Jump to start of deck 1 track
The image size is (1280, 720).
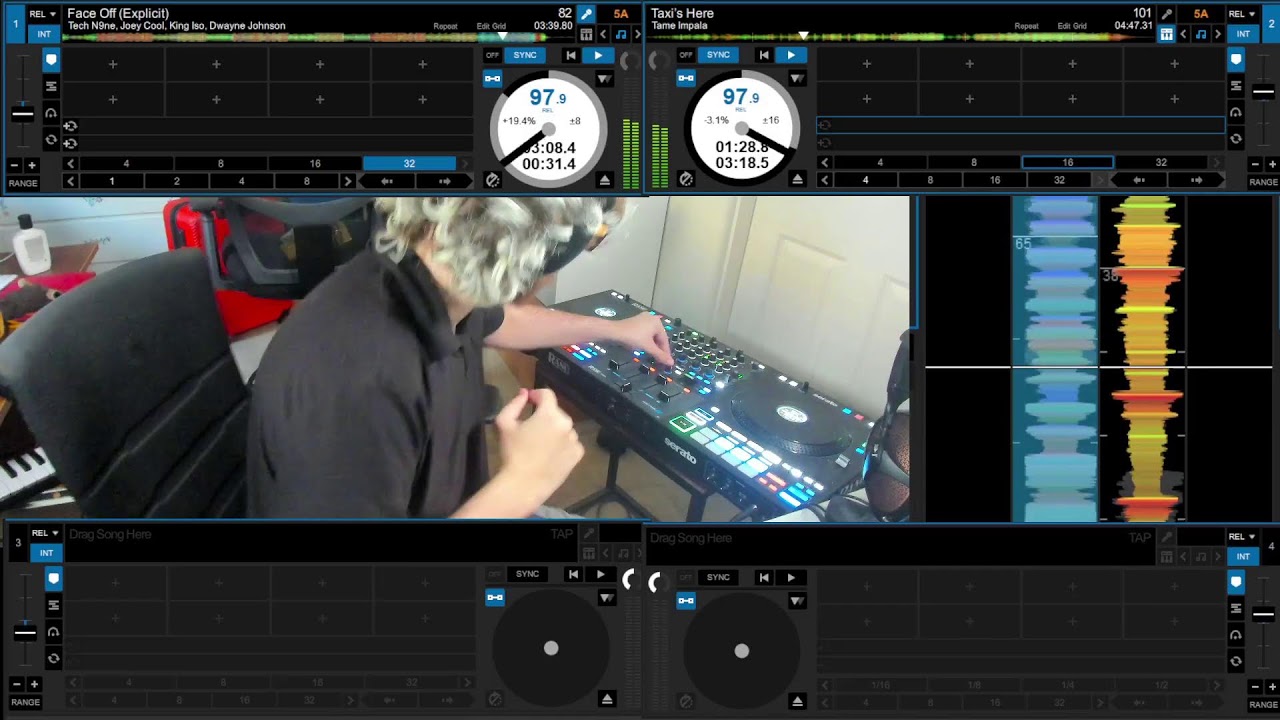pyautogui.click(x=570, y=56)
